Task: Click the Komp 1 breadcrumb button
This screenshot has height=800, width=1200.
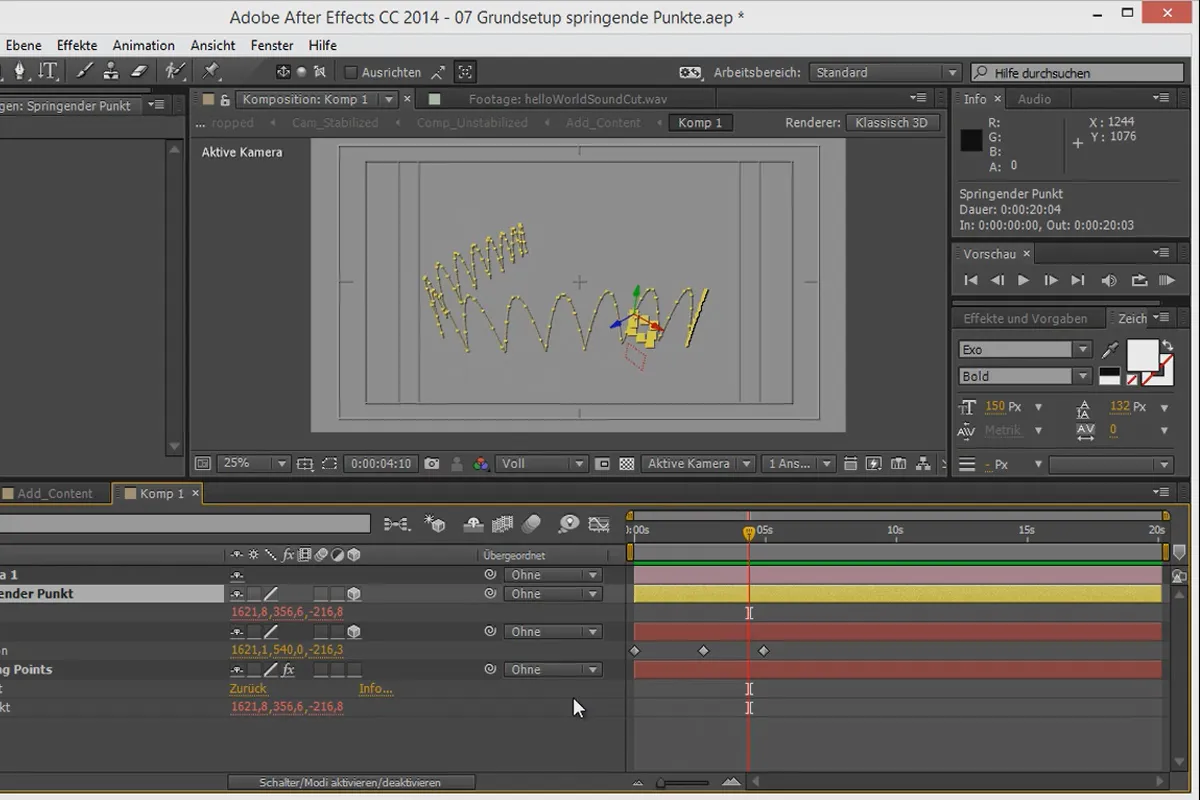Action: tap(700, 123)
